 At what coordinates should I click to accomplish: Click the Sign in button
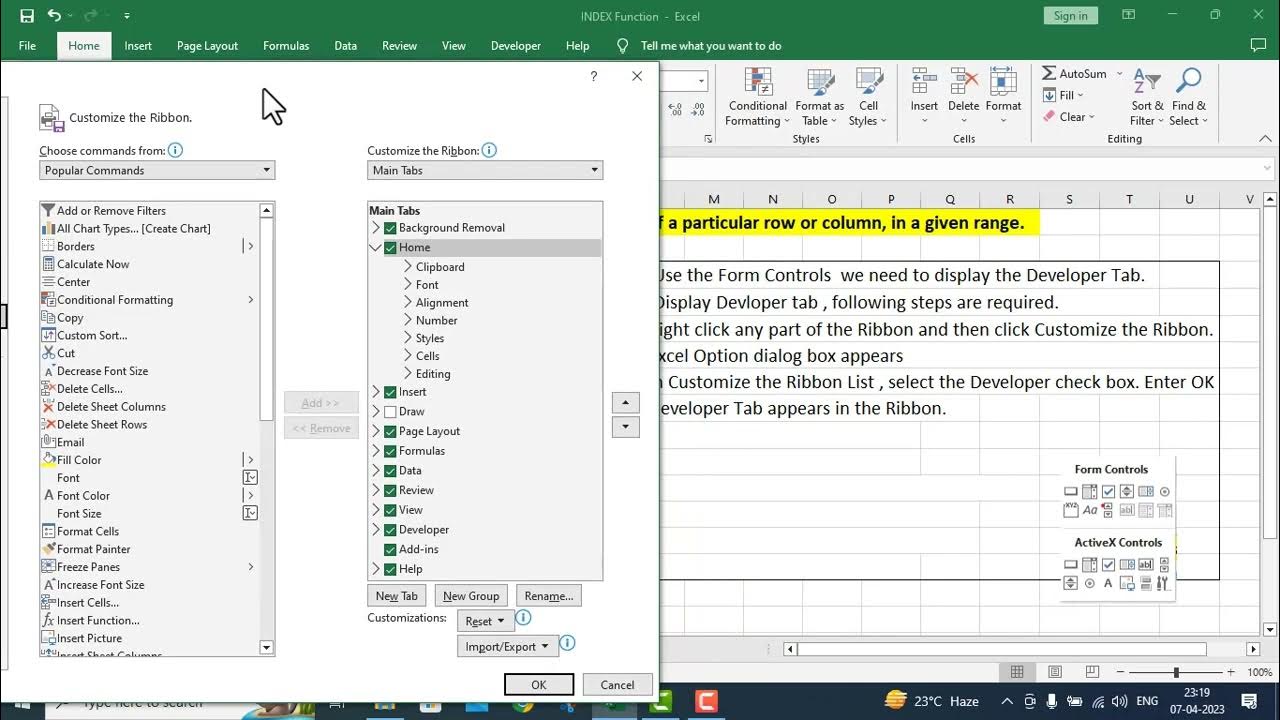[1070, 15]
